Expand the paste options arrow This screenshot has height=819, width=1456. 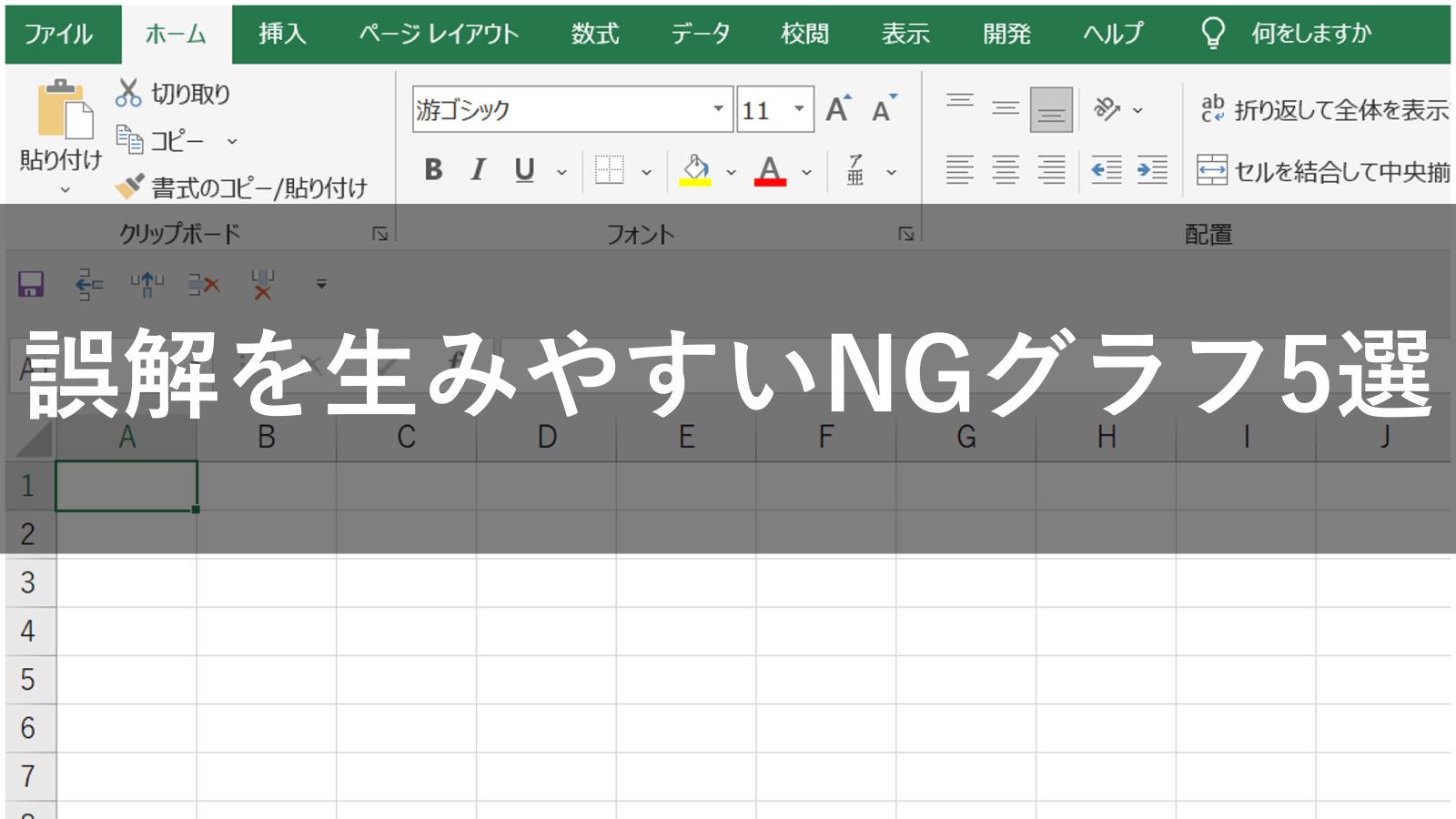[65, 189]
